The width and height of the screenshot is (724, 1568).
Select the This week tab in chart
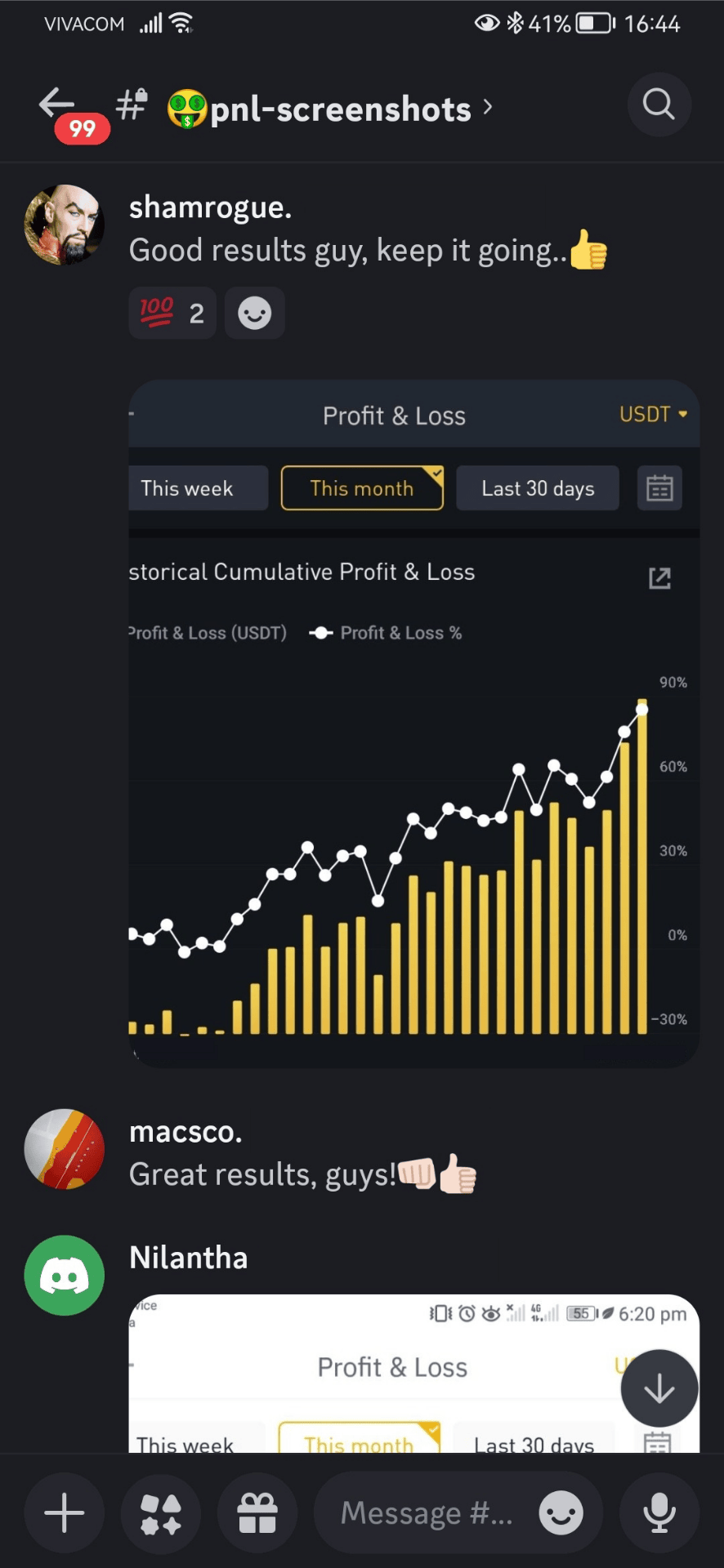click(188, 488)
